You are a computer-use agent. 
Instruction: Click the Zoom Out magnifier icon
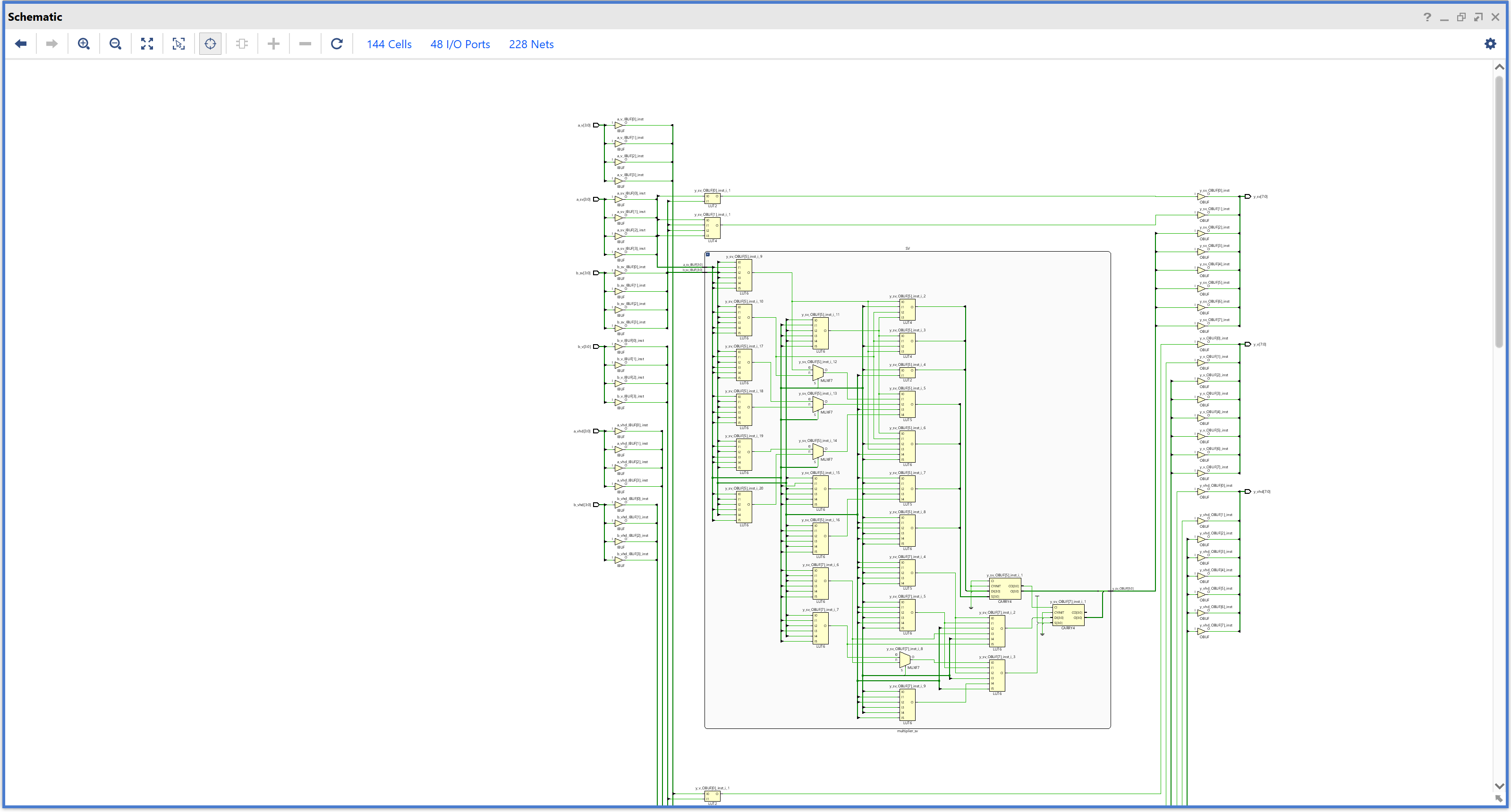(116, 44)
